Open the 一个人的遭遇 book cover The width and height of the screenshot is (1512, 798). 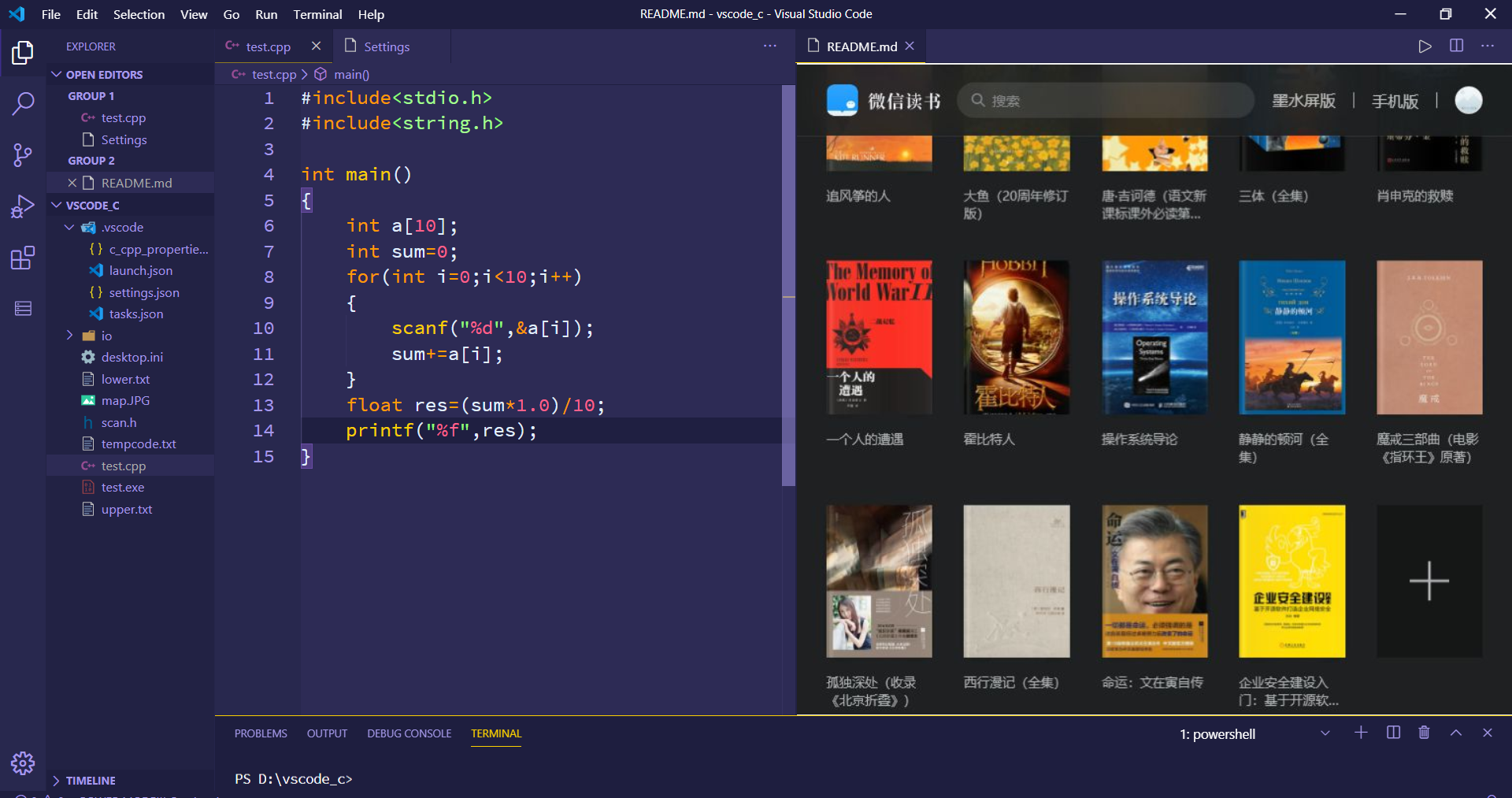pyautogui.click(x=879, y=337)
